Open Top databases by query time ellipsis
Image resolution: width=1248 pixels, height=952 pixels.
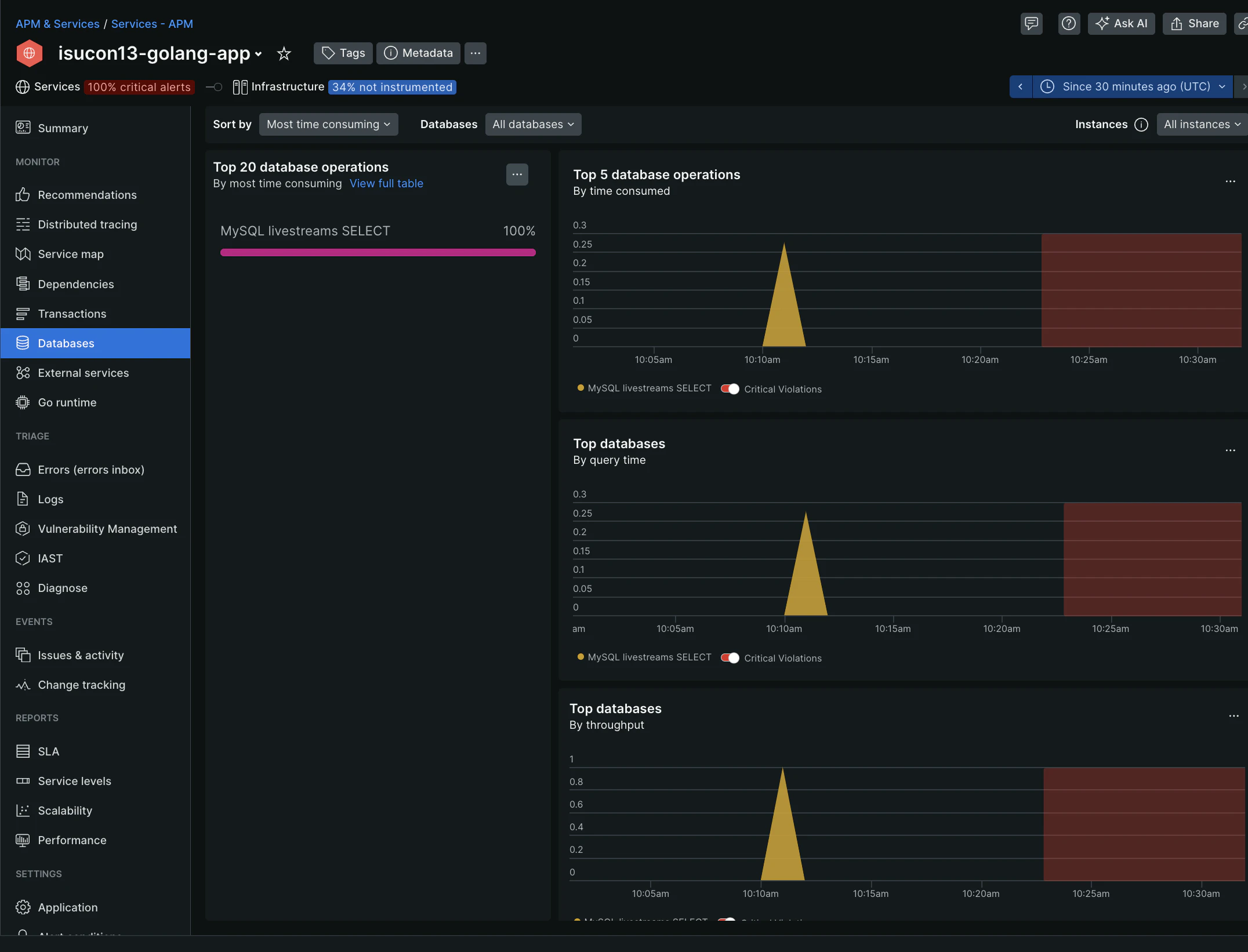(1230, 450)
